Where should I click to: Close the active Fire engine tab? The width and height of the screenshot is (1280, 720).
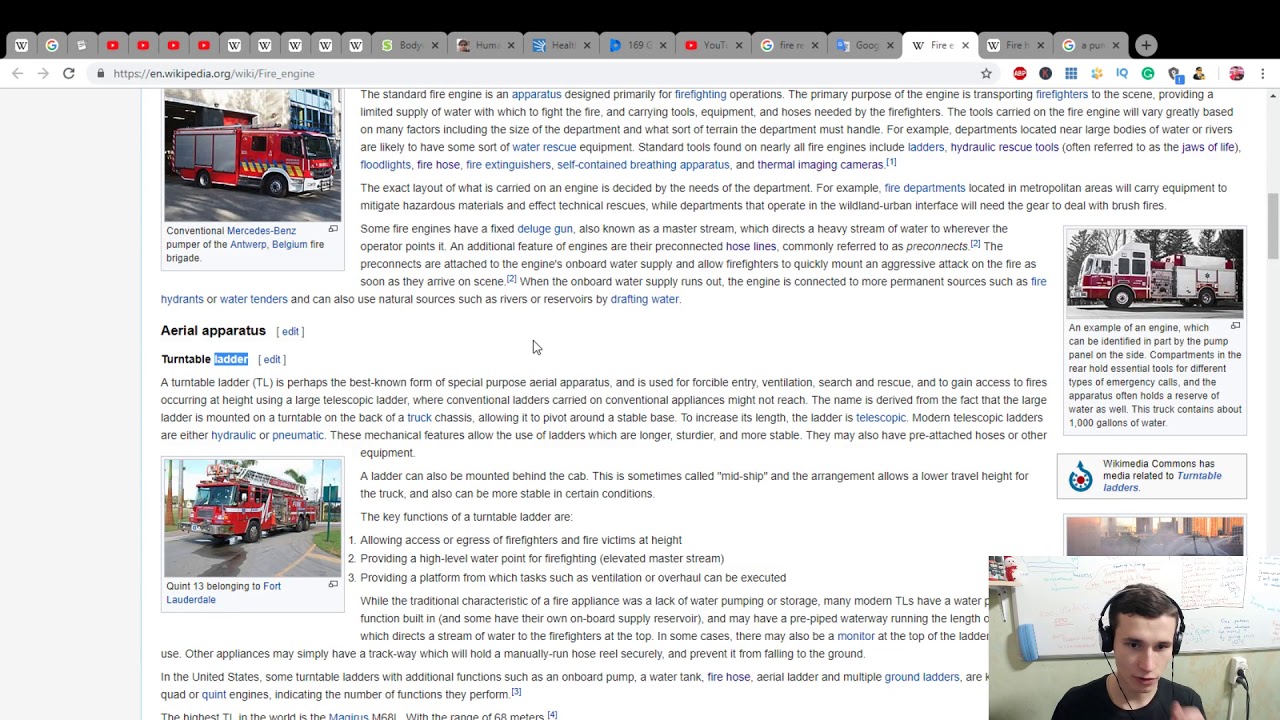[x=965, y=45]
